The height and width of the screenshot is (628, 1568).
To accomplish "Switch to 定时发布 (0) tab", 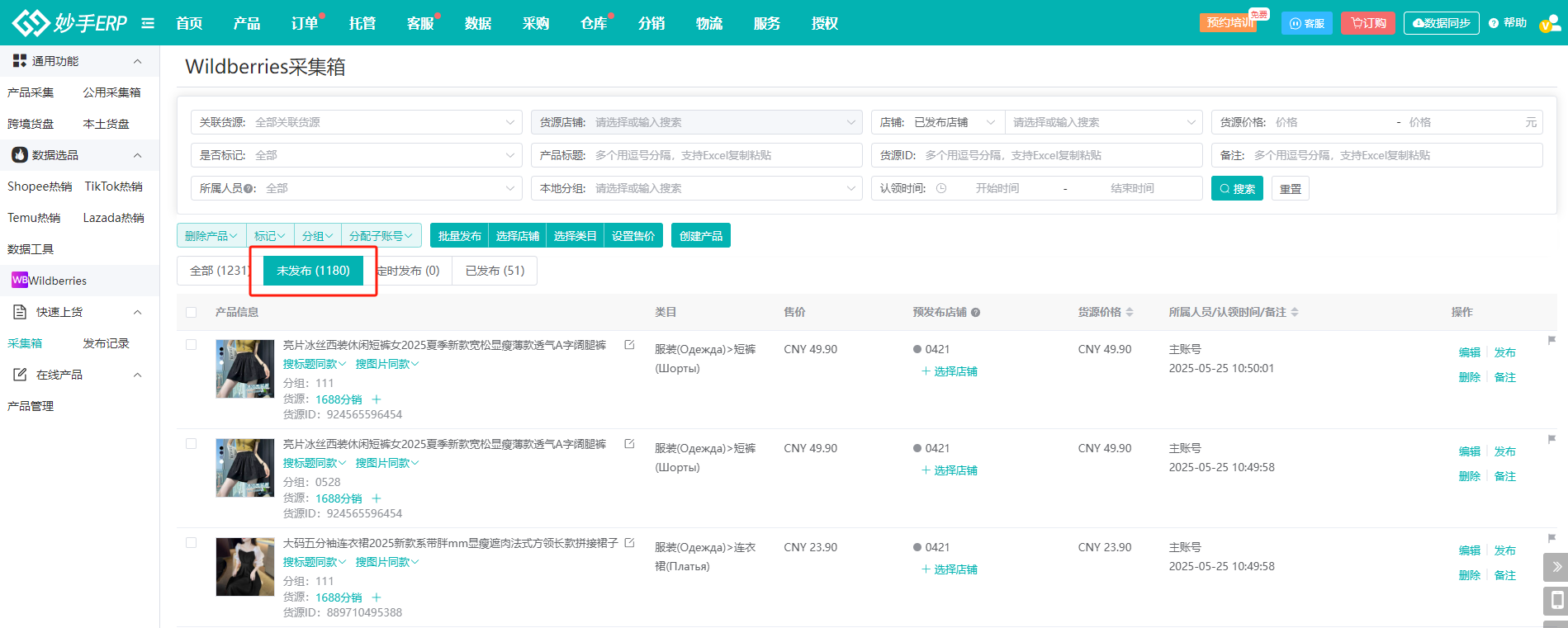I will click(409, 271).
